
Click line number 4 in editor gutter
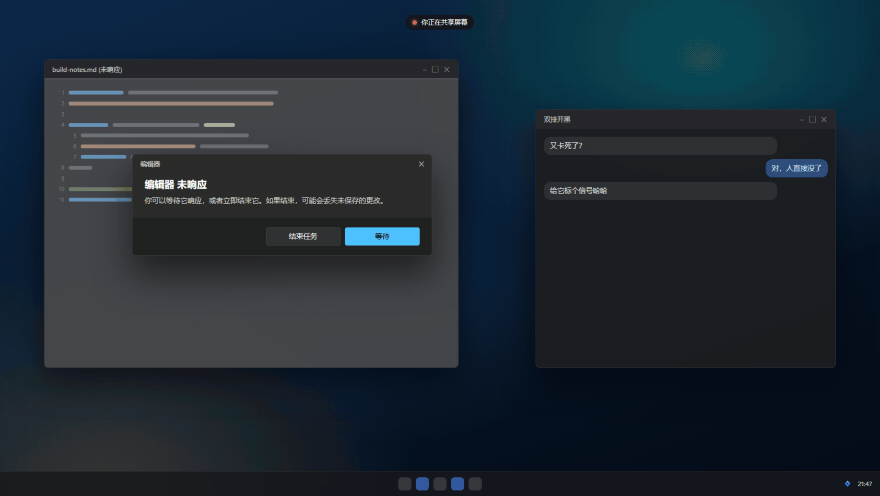[x=63, y=125]
